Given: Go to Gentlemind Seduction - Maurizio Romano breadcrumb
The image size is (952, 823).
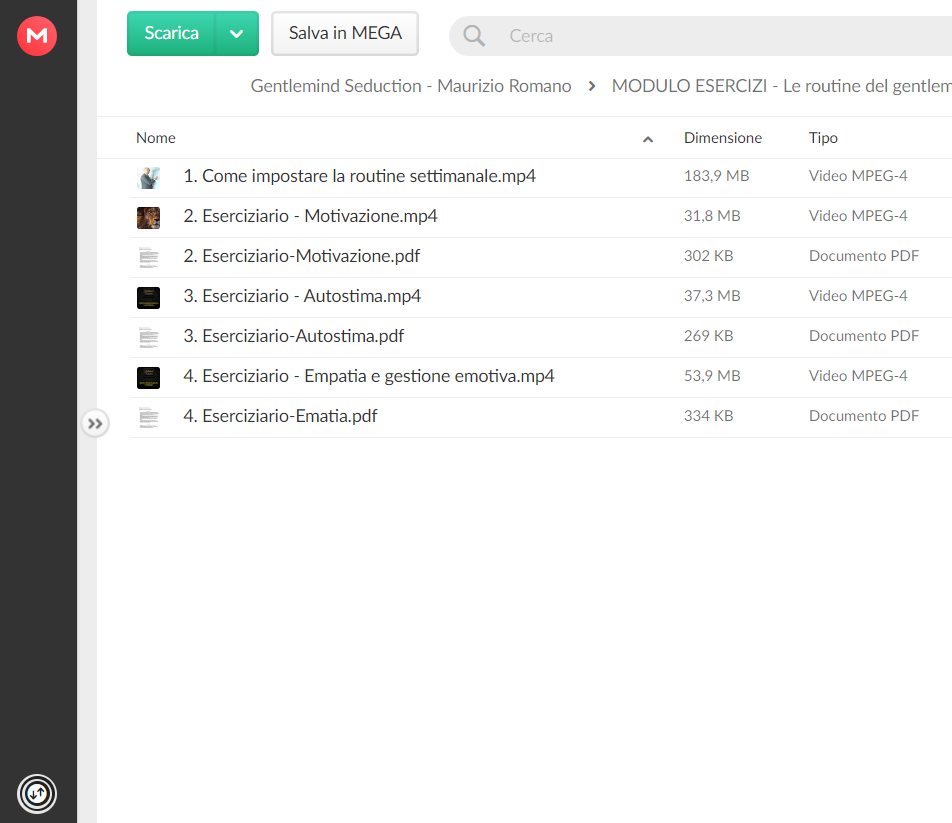Looking at the screenshot, I should (x=411, y=86).
